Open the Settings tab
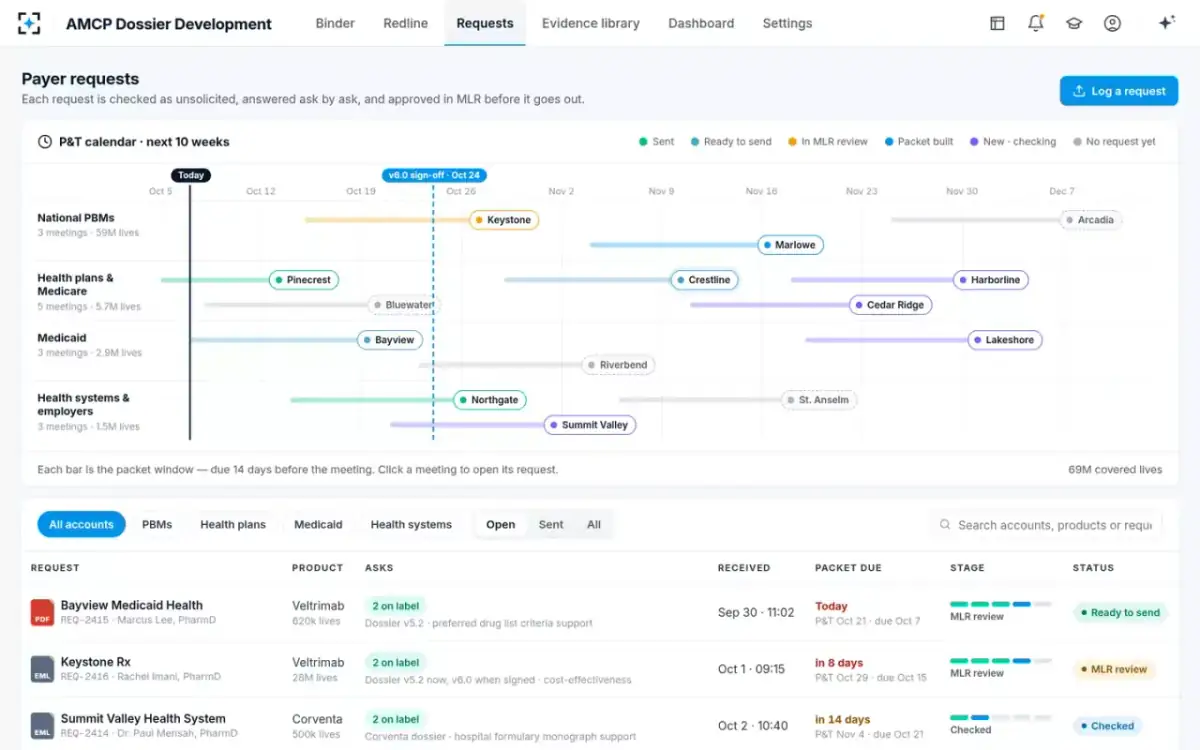1200x750 pixels. 787,23
